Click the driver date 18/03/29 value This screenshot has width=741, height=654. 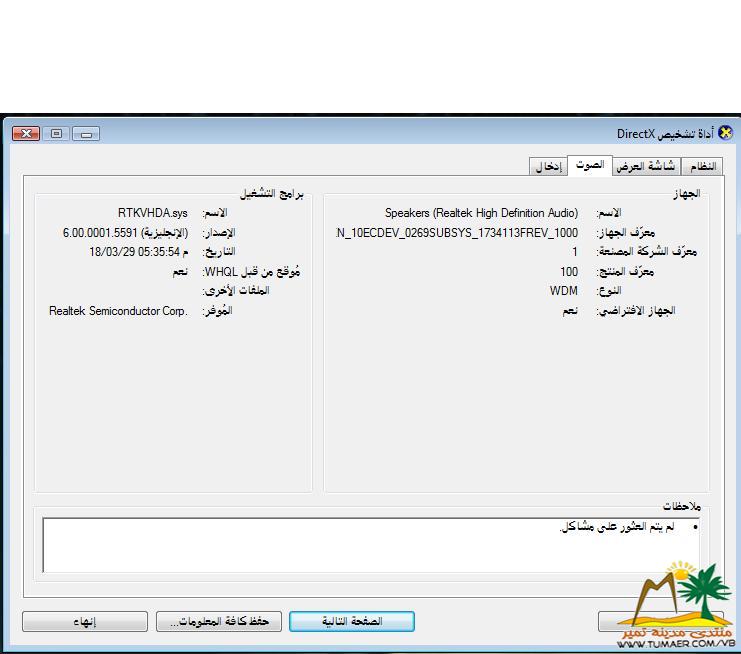(x=134, y=252)
